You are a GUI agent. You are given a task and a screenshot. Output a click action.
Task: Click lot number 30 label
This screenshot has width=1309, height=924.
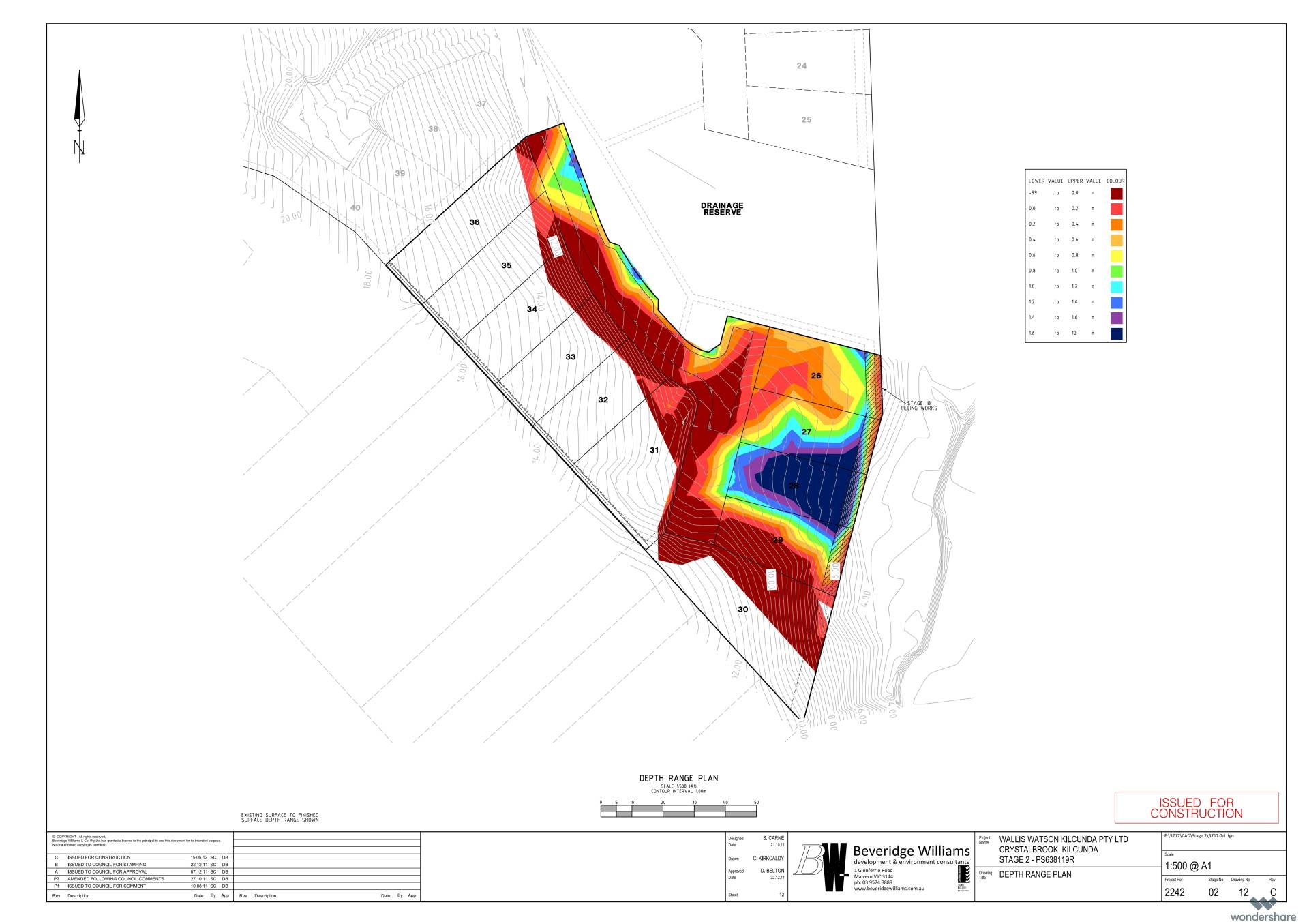click(x=743, y=610)
